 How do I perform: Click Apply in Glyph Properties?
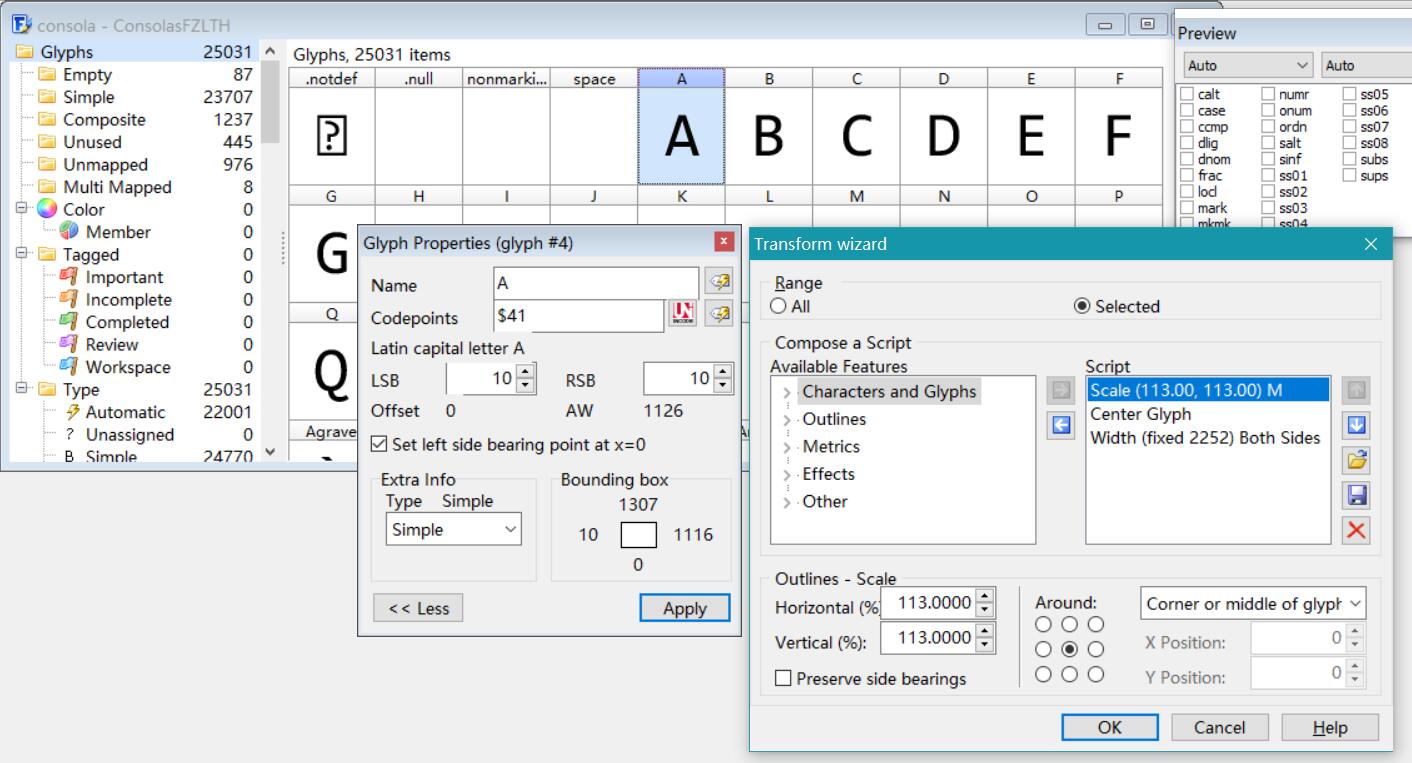click(x=685, y=608)
